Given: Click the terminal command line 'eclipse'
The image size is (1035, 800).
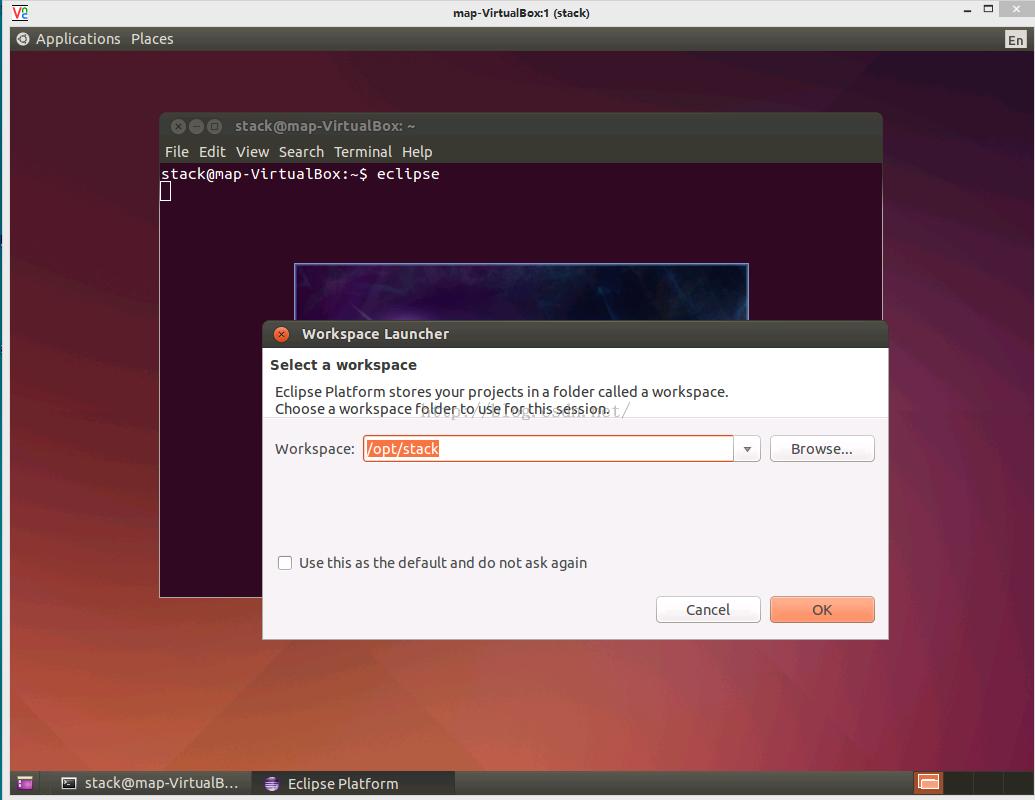Looking at the screenshot, I should pyautogui.click(x=408, y=174).
